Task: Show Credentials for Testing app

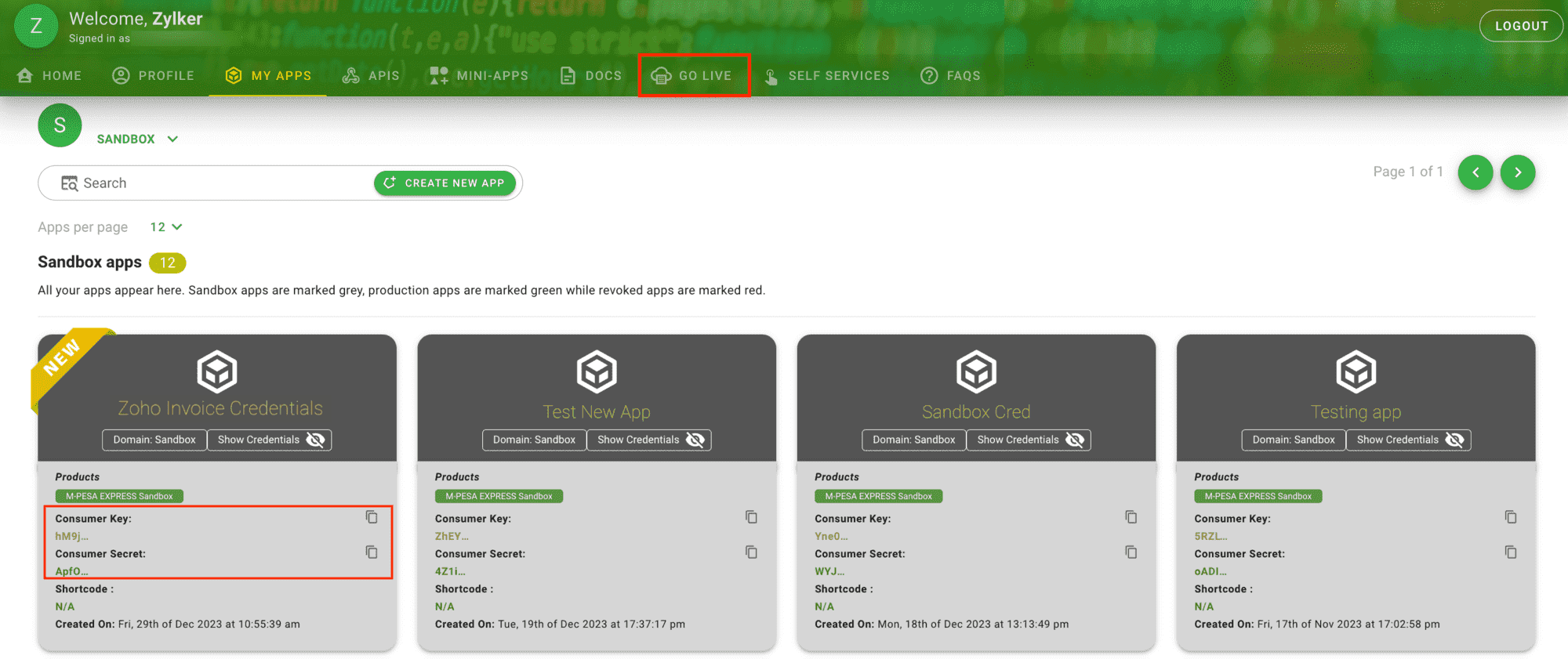Action: (1409, 440)
